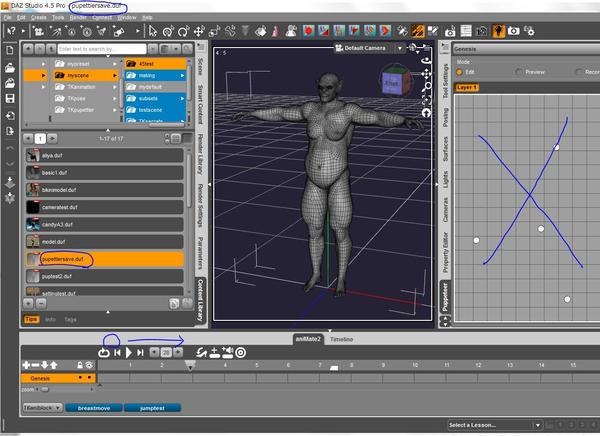The height and width of the screenshot is (436, 600).
Task: Select the cameratest.duf file
Action: click(x=104, y=207)
